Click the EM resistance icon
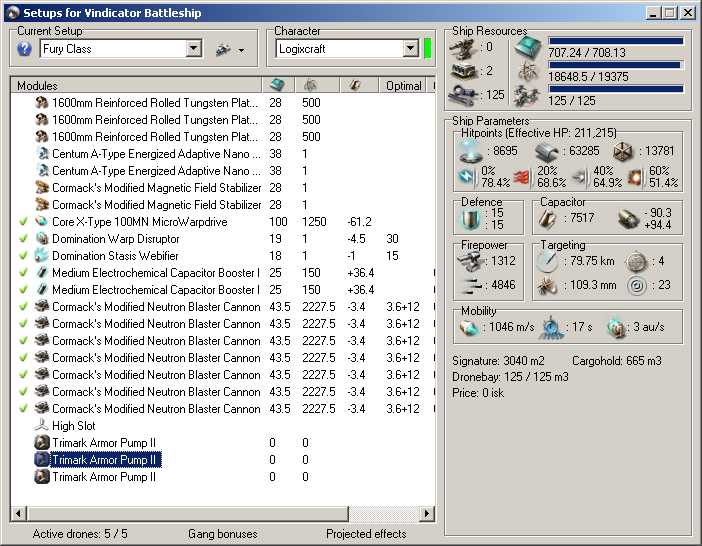This screenshot has height=546, width=702. tap(467, 177)
